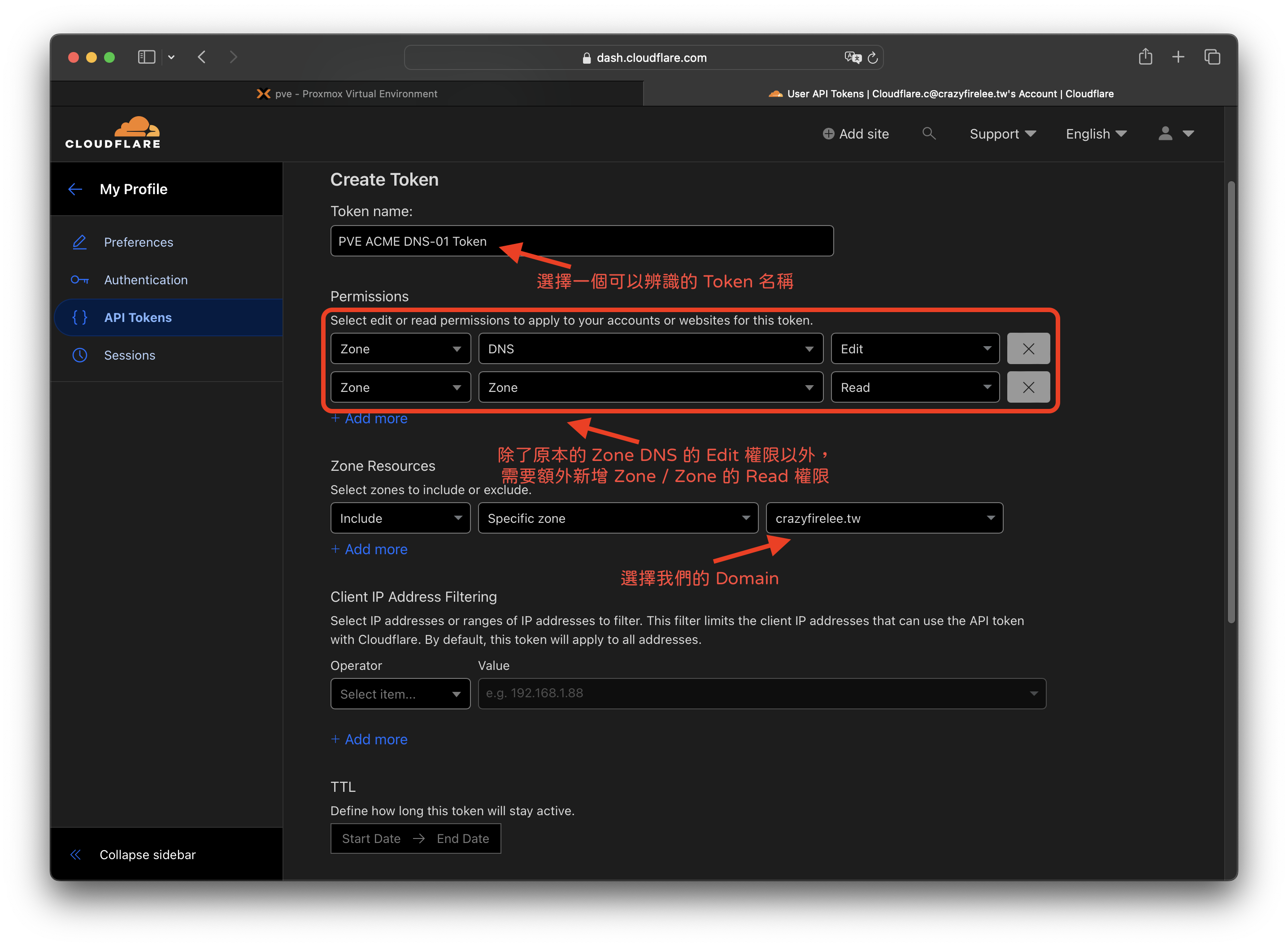Show Safari tab overview icon

coord(1212,57)
